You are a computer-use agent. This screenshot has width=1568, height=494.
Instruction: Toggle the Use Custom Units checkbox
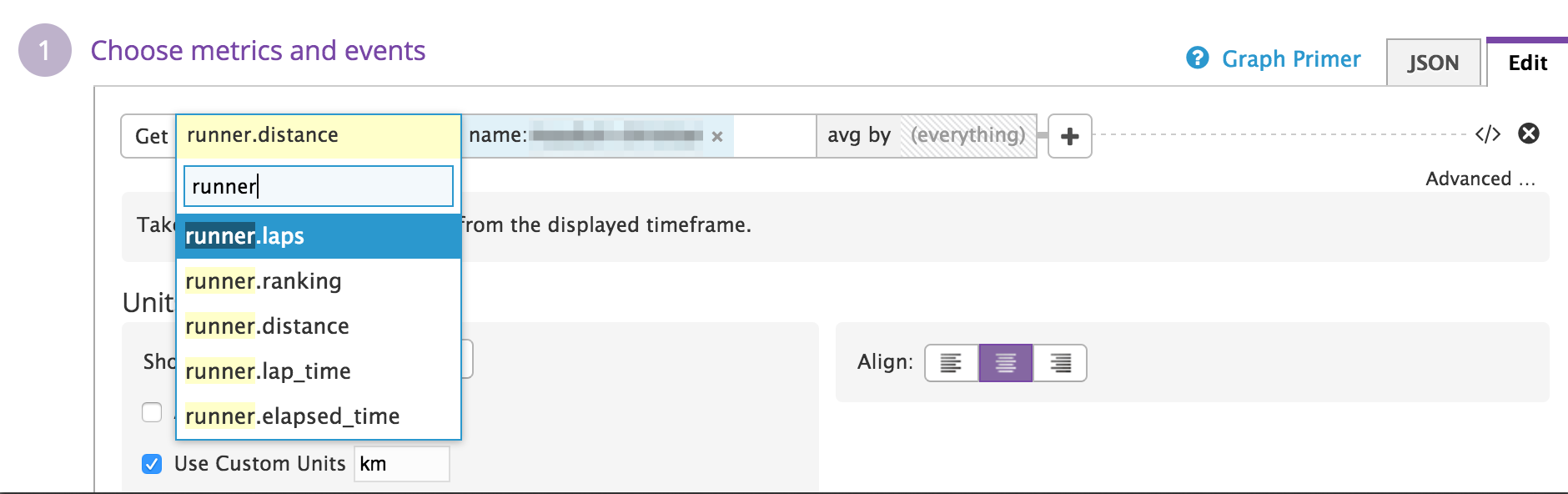click(151, 463)
